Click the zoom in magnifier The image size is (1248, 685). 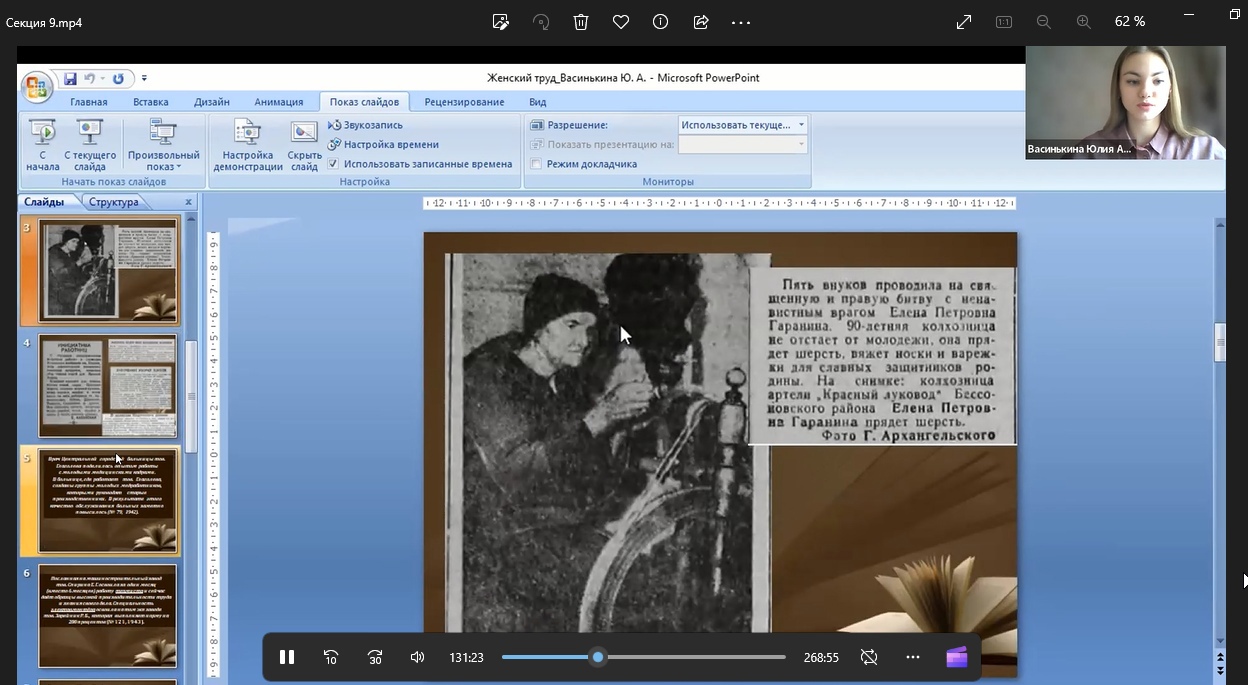click(1083, 22)
